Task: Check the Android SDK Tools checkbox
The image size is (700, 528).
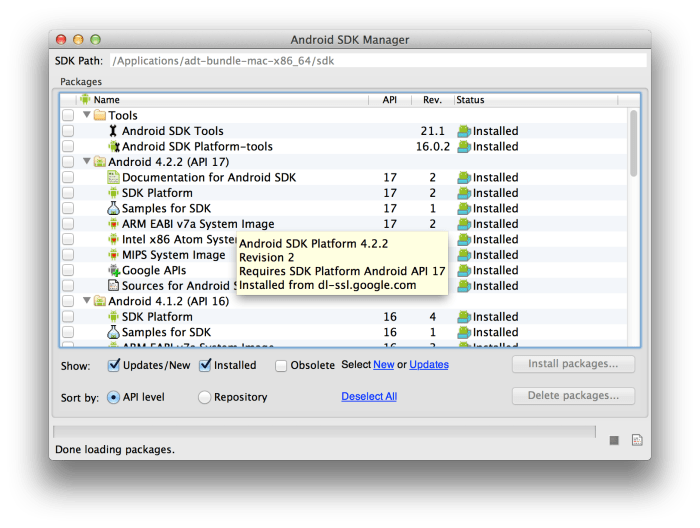Action: pyautogui.click(x=68, y=131)
